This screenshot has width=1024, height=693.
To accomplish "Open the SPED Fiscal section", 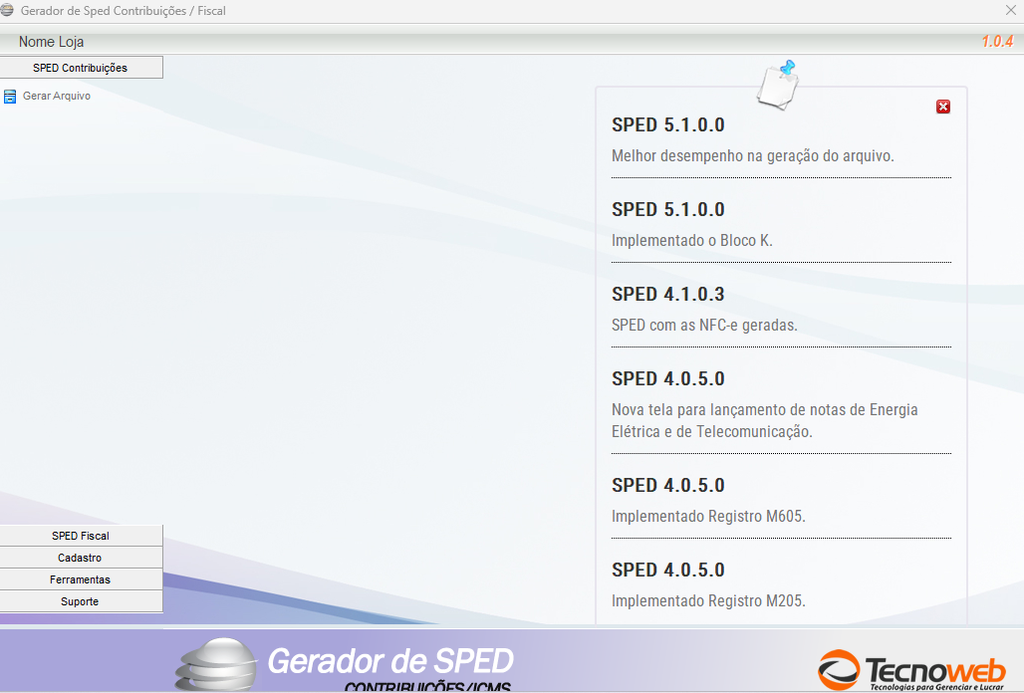I will [x=81, y=536].
